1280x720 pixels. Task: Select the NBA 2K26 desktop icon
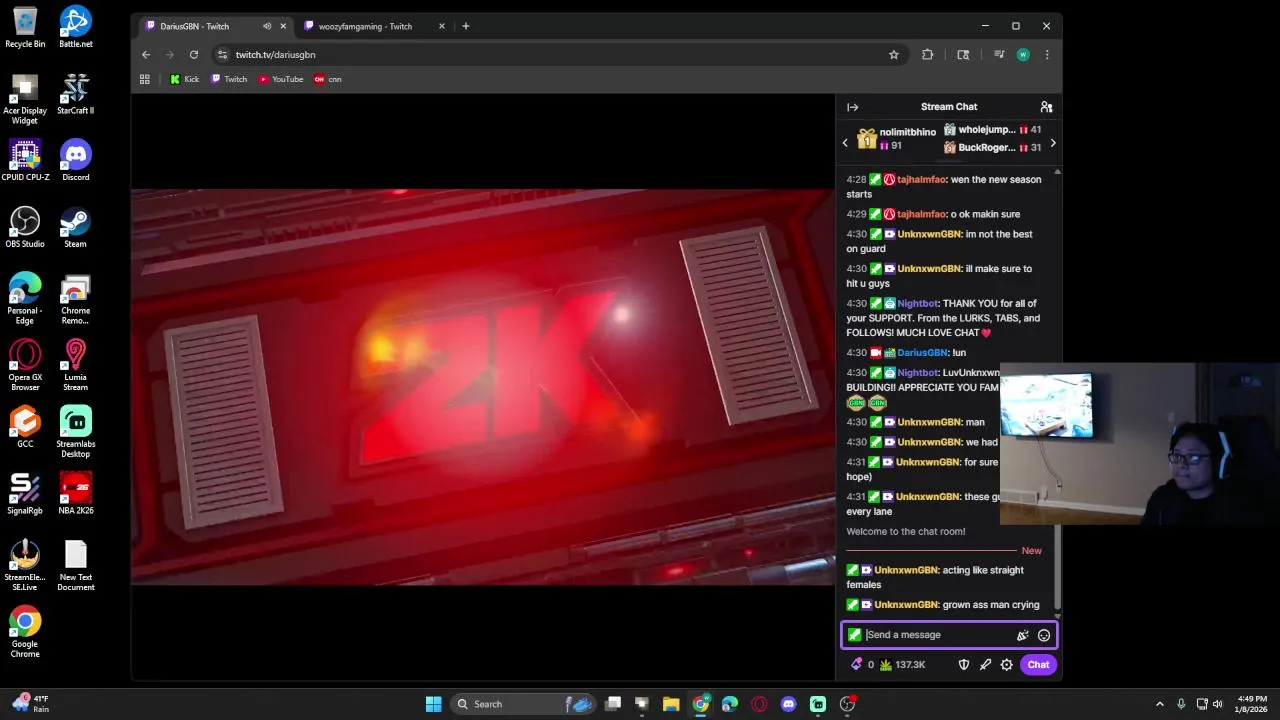(x=76, y=494)
